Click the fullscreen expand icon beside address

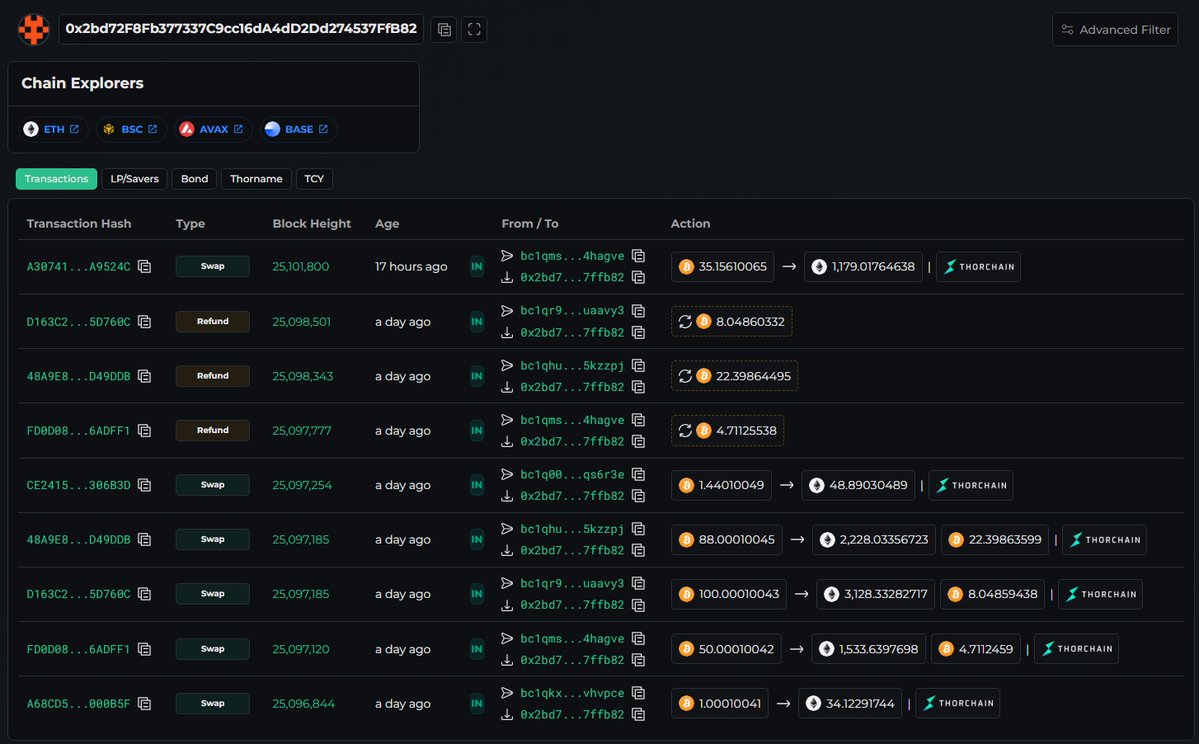pyautogui.click(x=475, y=30)
